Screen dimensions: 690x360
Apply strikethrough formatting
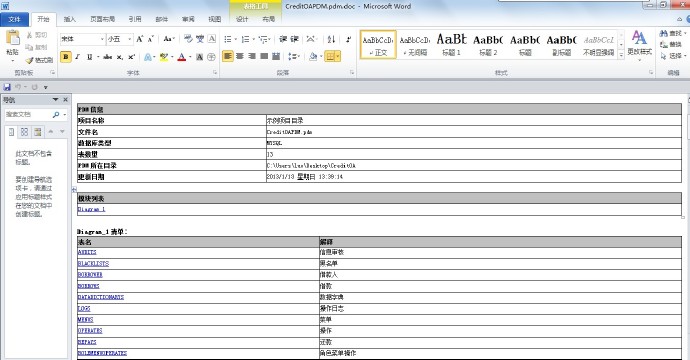pyautogui.click(x=107, y=57)
